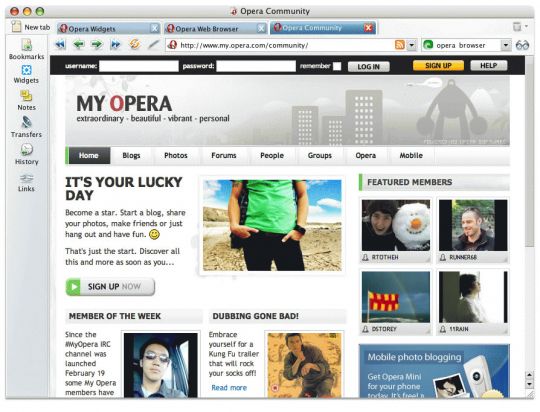Open the trash (closed tabs) icon
This screenshot has height=412, width=540.
(517, 27)
